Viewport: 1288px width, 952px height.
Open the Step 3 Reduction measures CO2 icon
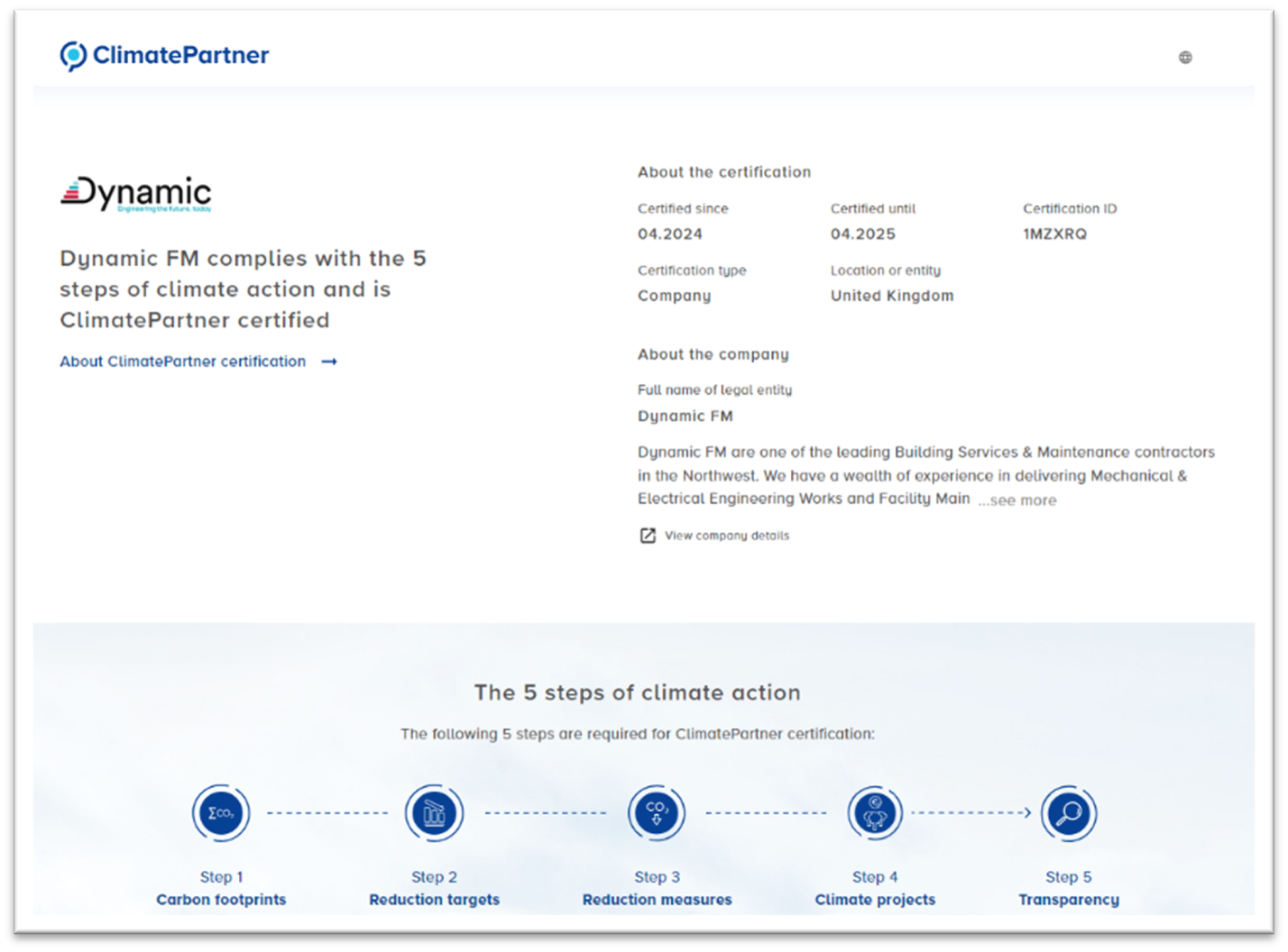[657, 812]
